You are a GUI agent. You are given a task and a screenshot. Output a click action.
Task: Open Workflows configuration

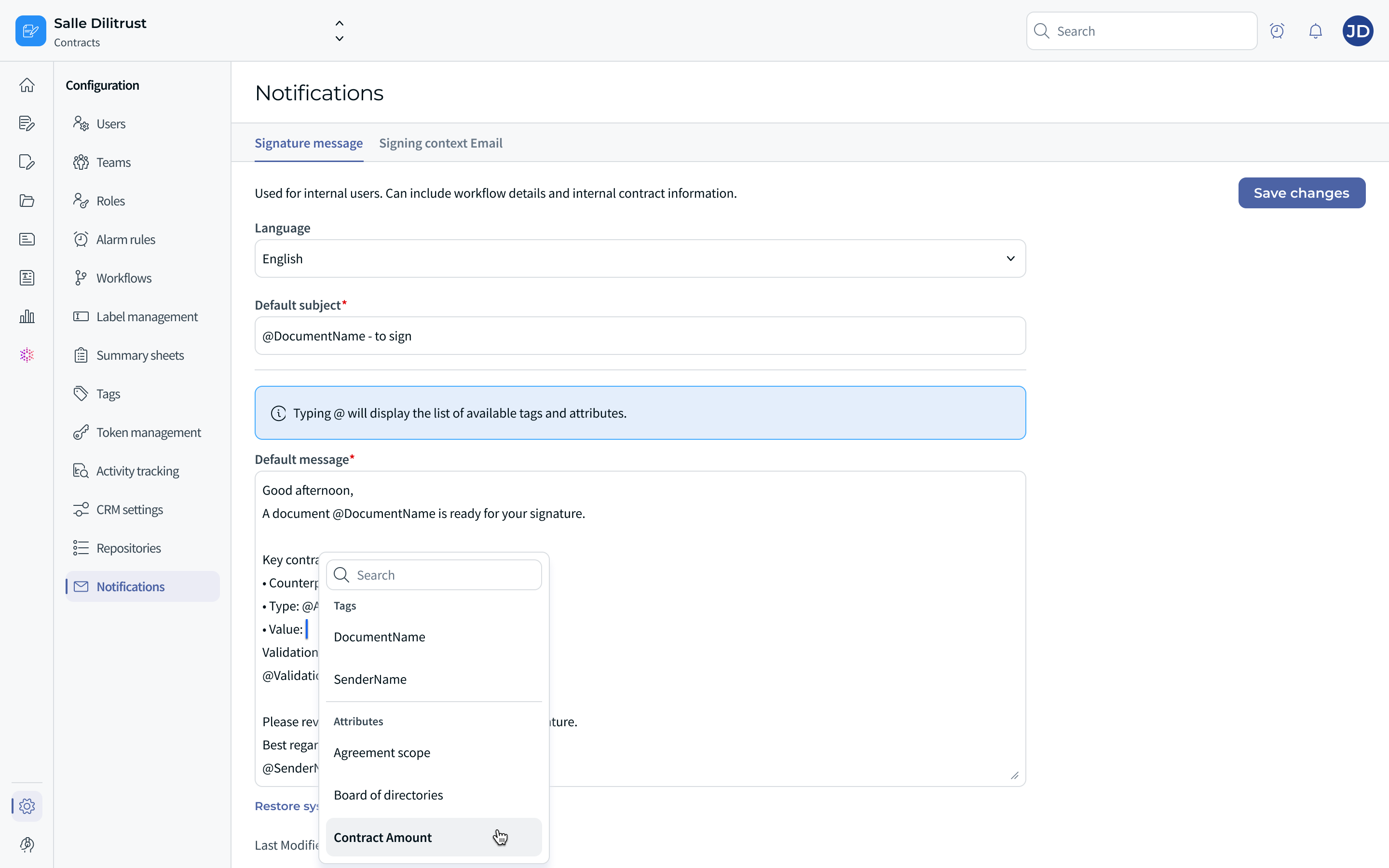coord(142,278)
